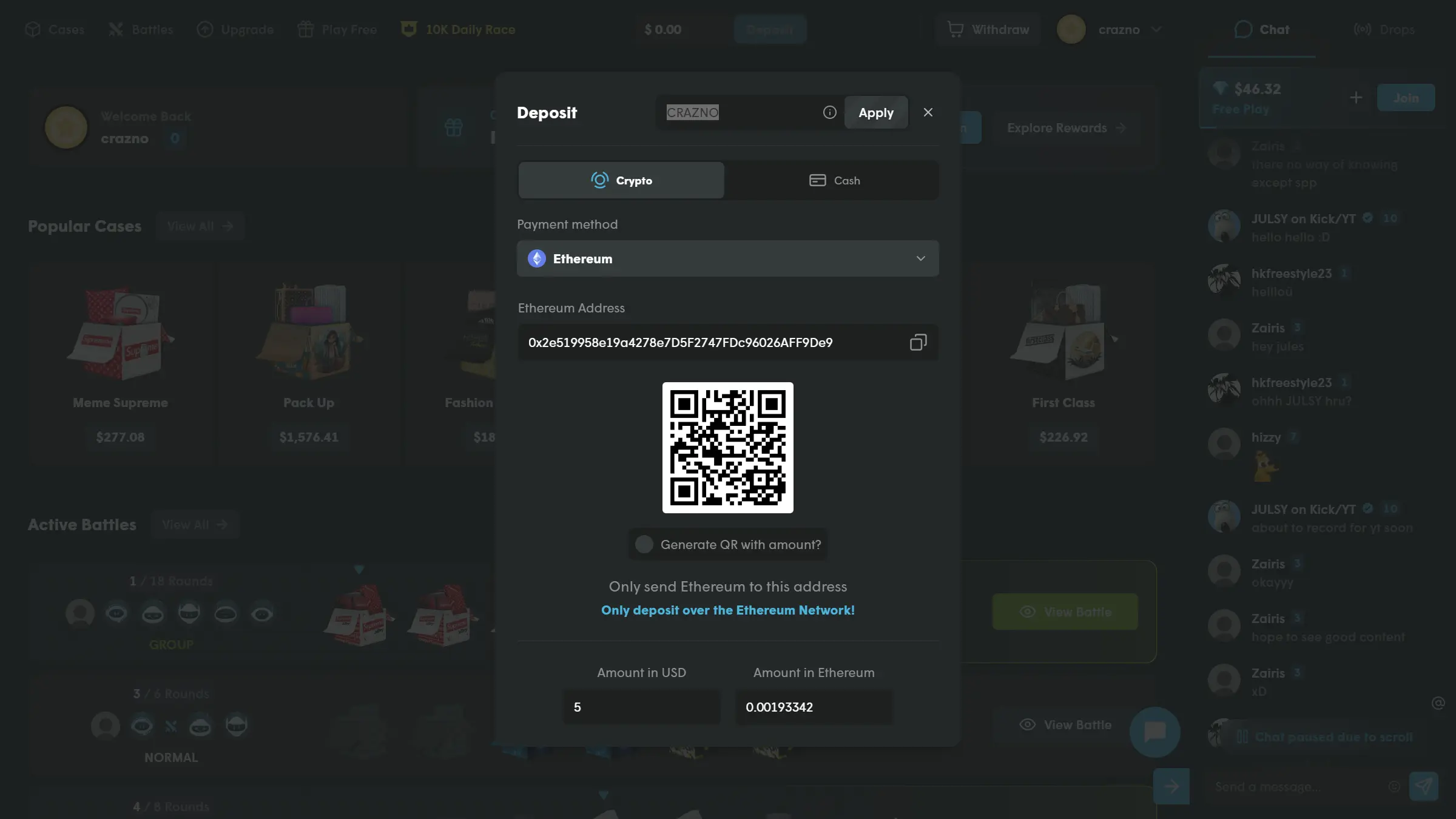The image size is (1456, 819).
Task: Open the emoji picker in chat
Action: [1394, 786]
